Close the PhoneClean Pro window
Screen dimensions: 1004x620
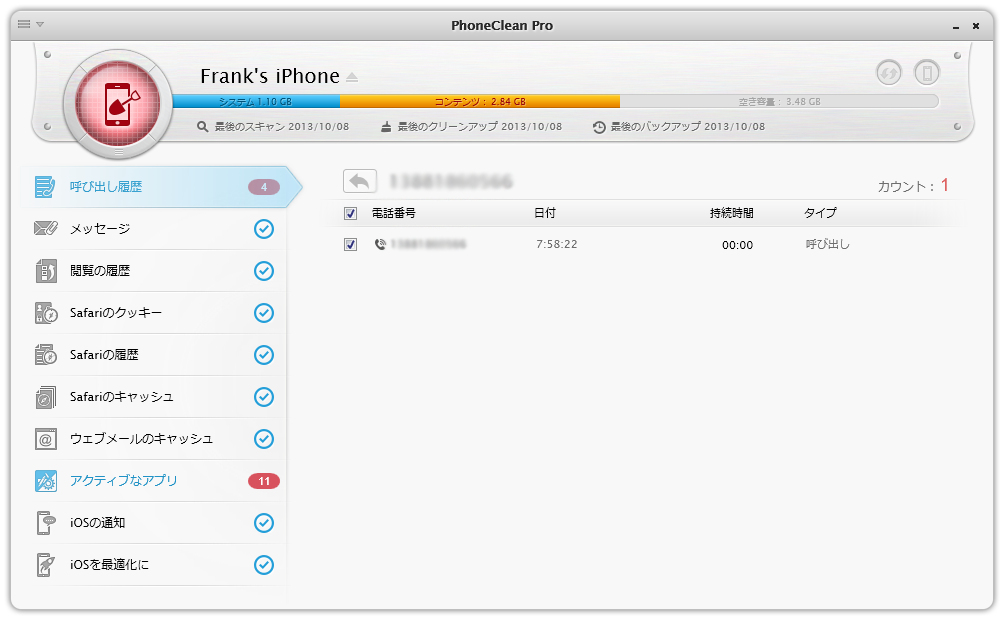(976, 26)
